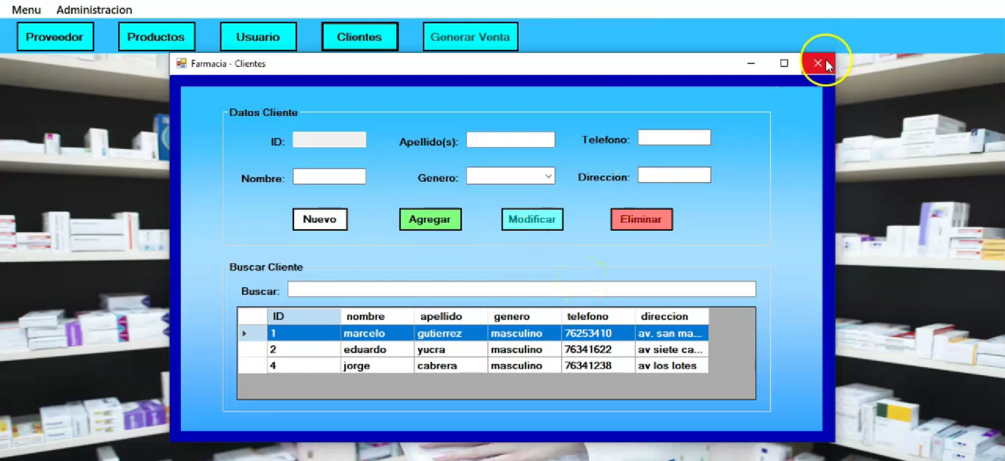This screenshot has height=461, width=1005.
Task: Click the disabled ID field
Action: tap(329, 140)
